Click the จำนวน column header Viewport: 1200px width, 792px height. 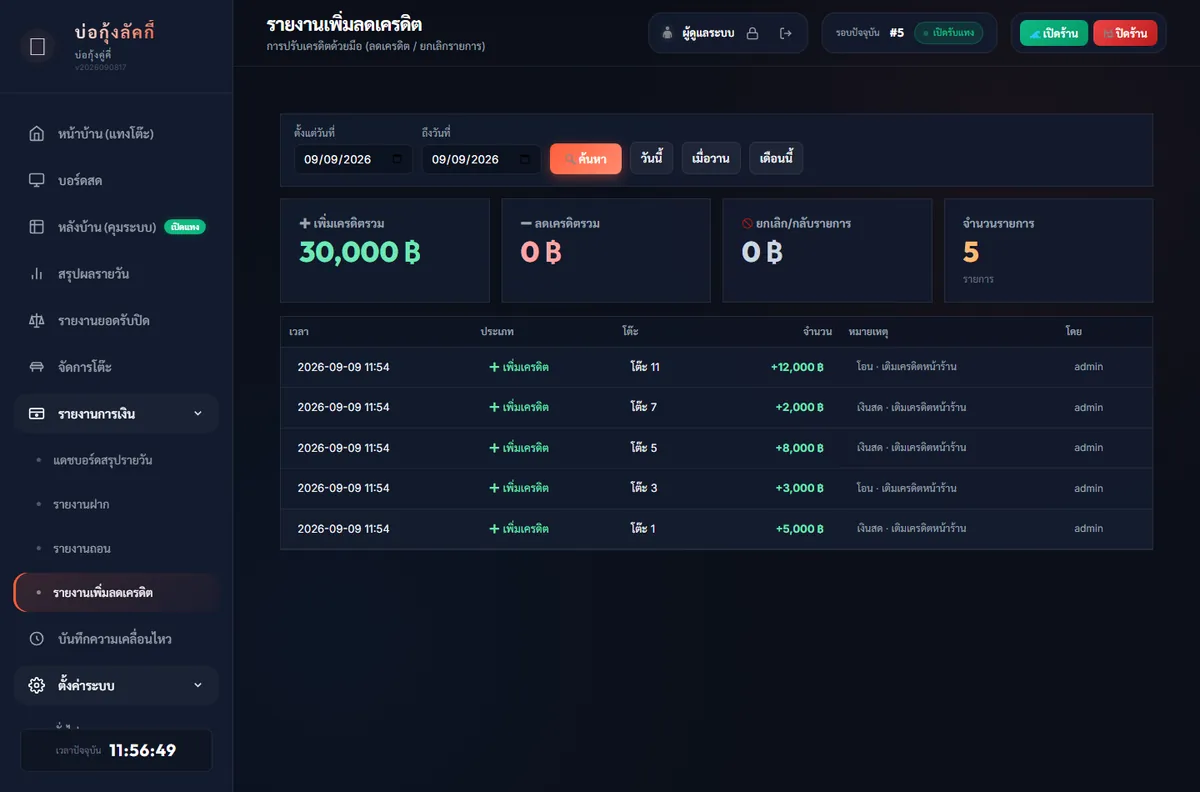(817, 331)
